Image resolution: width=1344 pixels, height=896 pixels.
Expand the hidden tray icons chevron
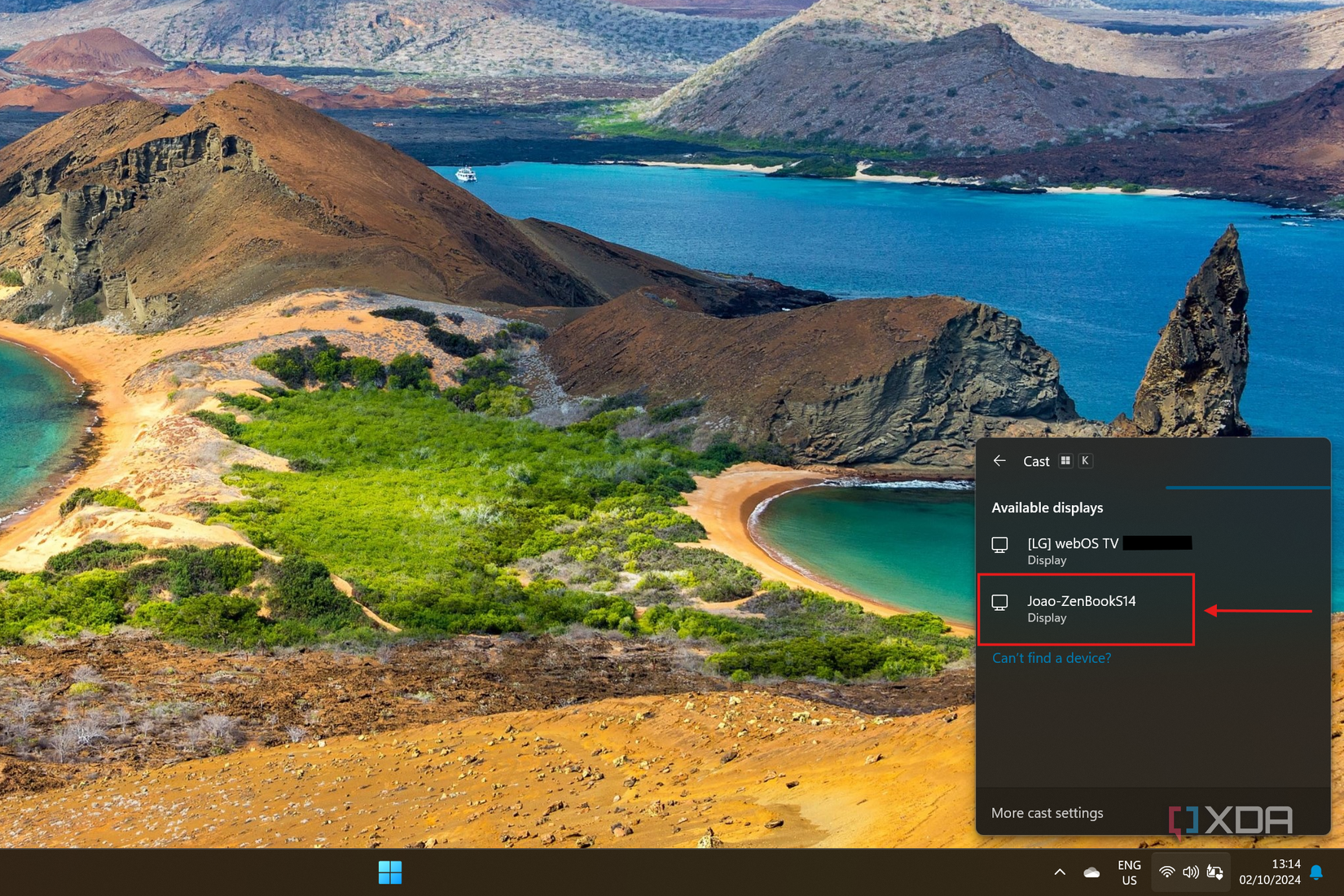(x=1060, y=872)
